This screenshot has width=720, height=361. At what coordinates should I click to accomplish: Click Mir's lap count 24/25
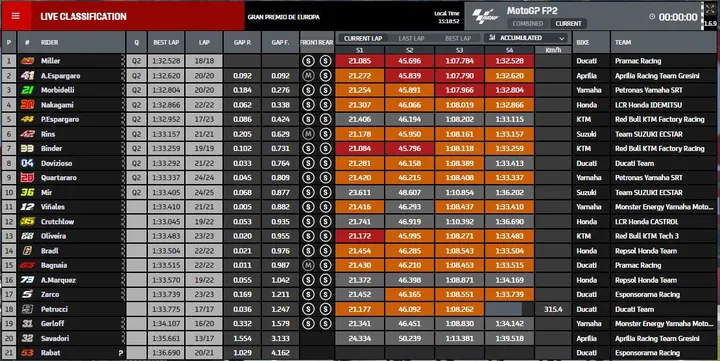(204, 192)
